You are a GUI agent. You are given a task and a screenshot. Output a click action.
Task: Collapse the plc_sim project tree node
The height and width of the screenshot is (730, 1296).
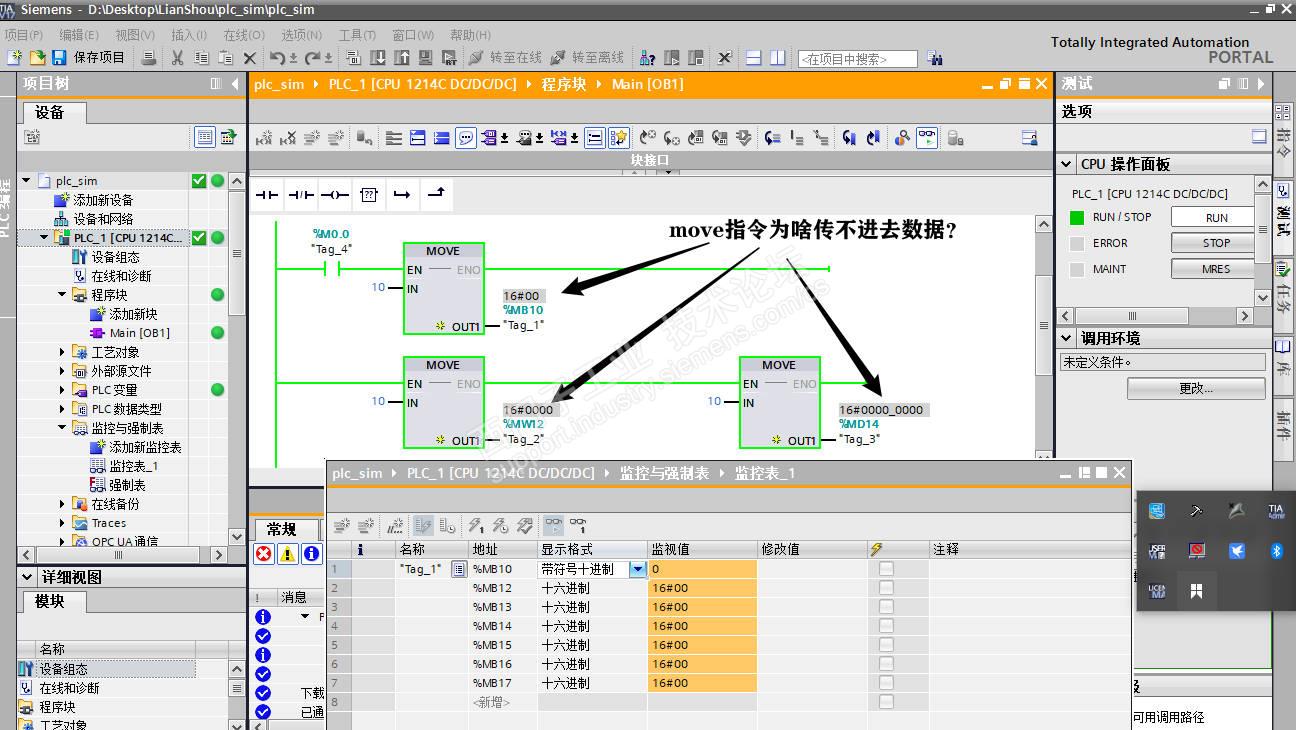27,181
